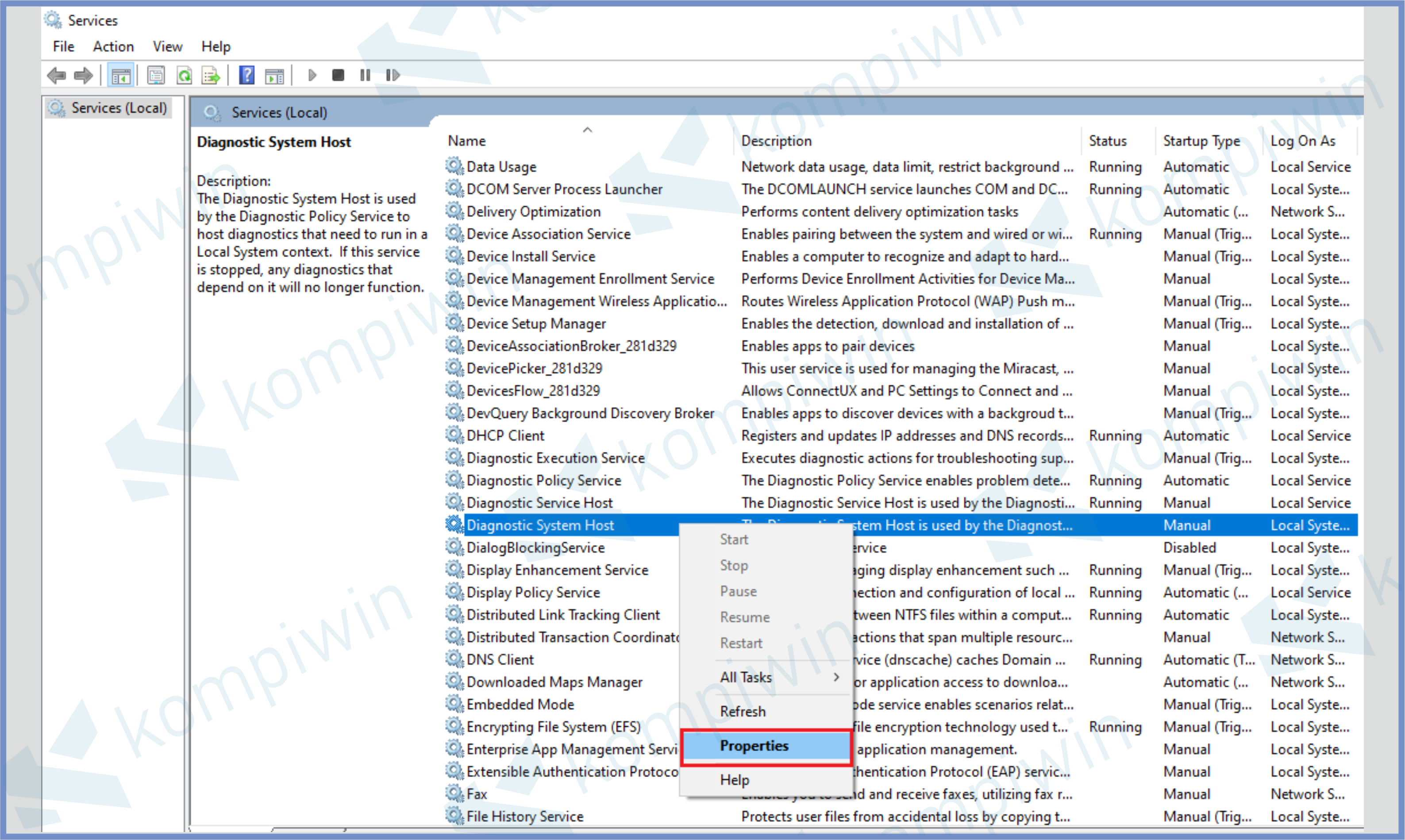
Task: Sort services by Name column header
Action: (467, 141)
